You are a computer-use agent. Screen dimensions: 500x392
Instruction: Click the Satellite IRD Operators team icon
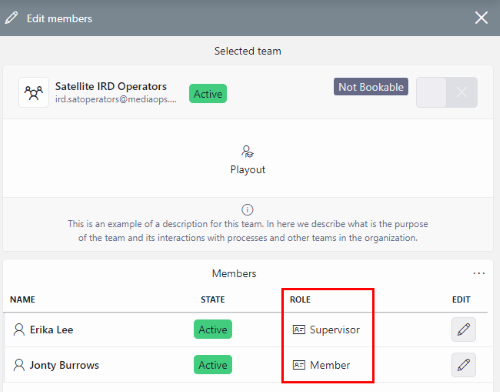point(33,93)
